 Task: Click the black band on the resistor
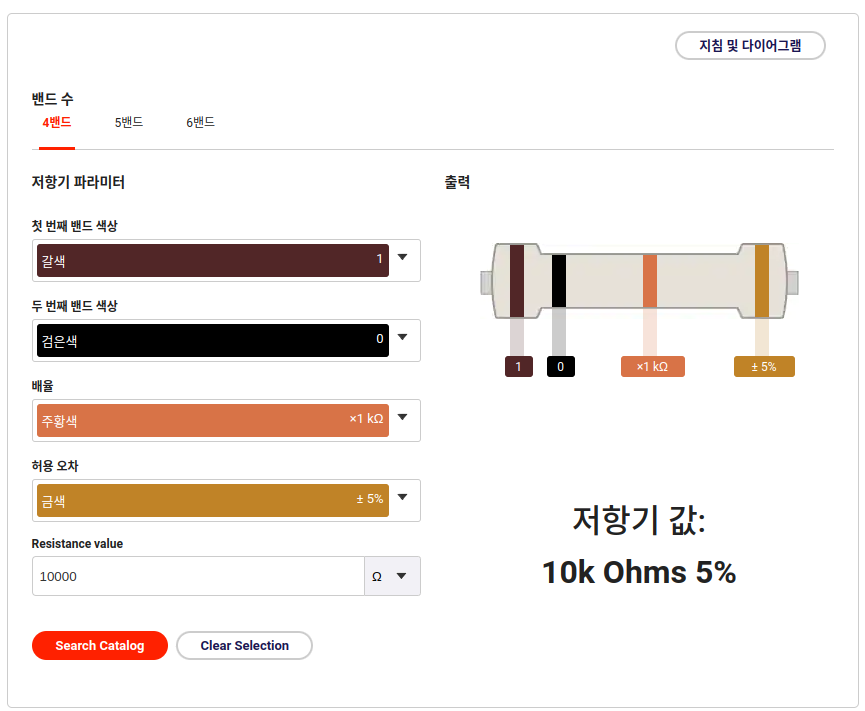559,281
